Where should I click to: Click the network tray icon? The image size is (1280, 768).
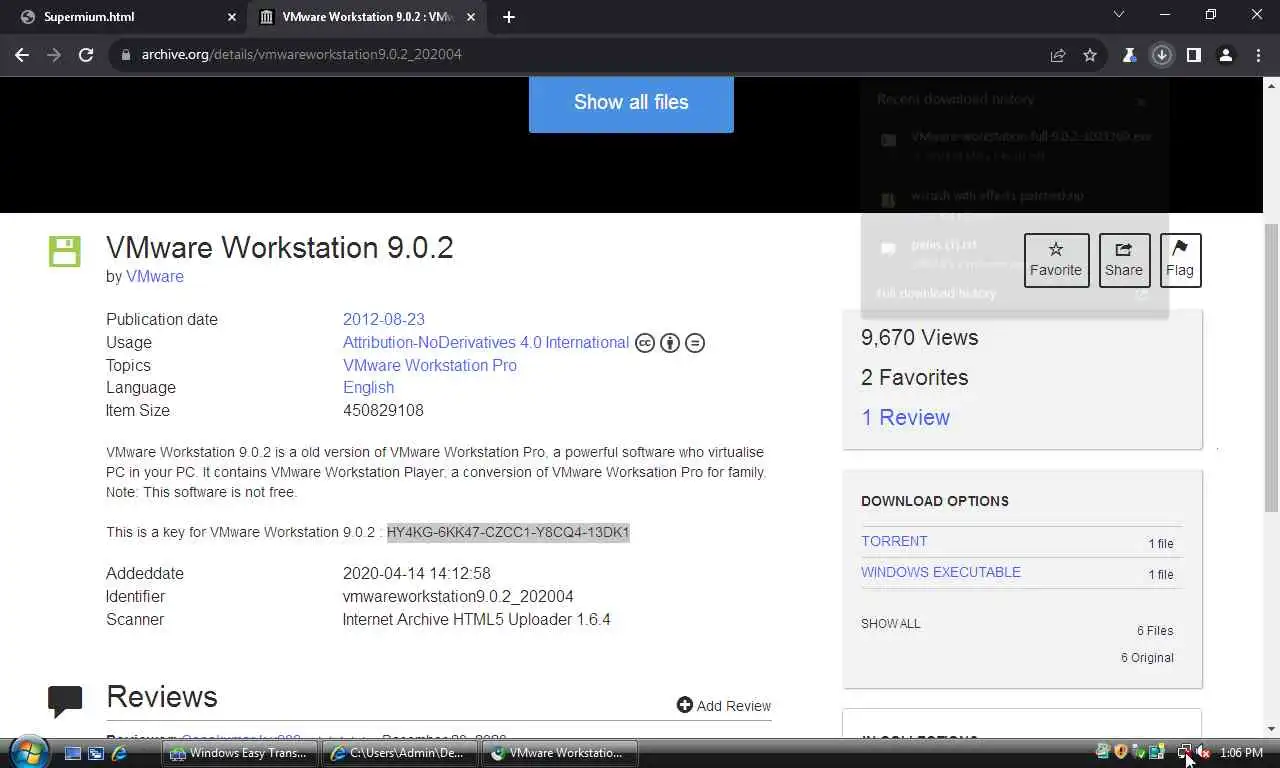pyautogui.click(x=1185, y=752)
